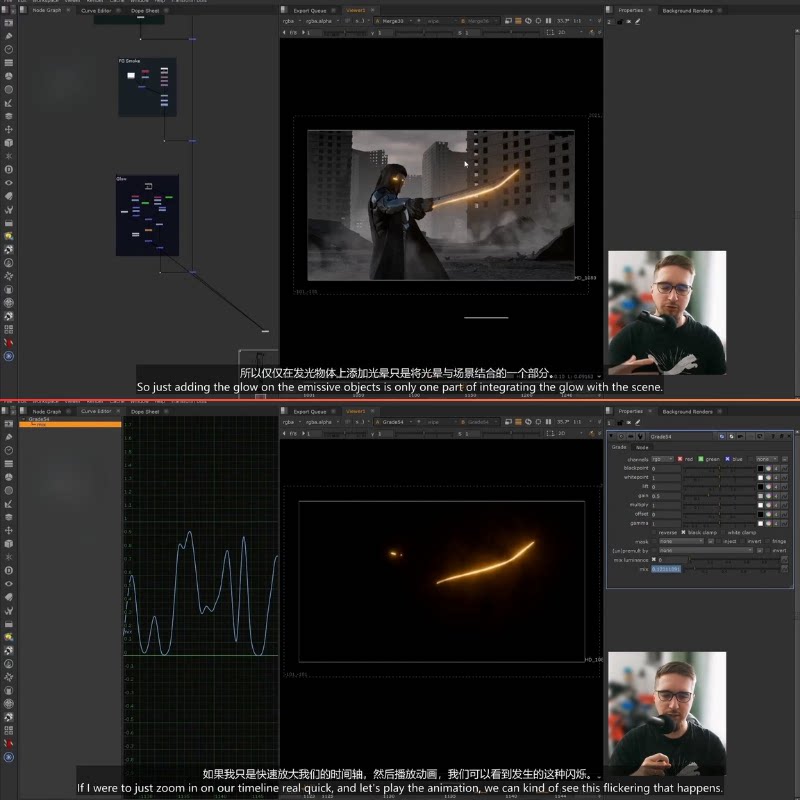Switch to Curve Editor tab in upper pane

pyautogui.click(x=96, y=10)
